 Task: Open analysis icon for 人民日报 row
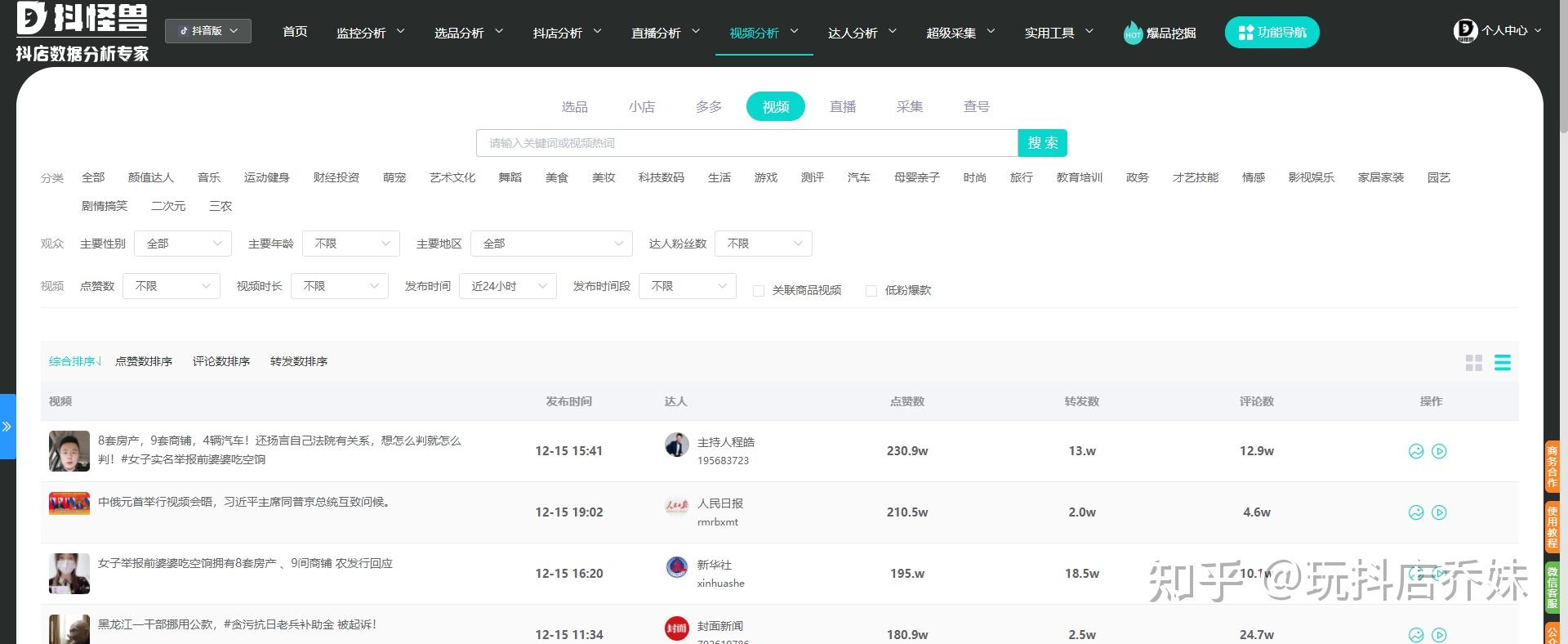pos(1416,512)
